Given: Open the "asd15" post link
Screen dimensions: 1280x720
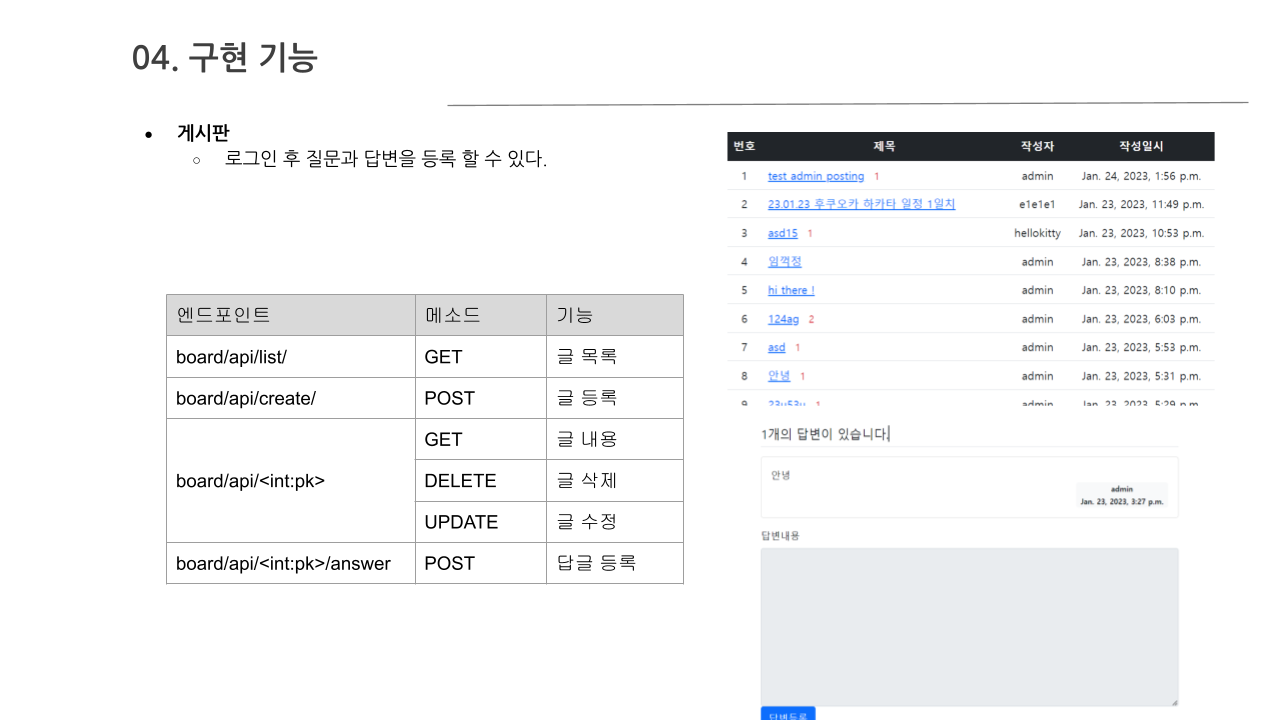Looking at the screenshot, I should click(x=780, y=233).
